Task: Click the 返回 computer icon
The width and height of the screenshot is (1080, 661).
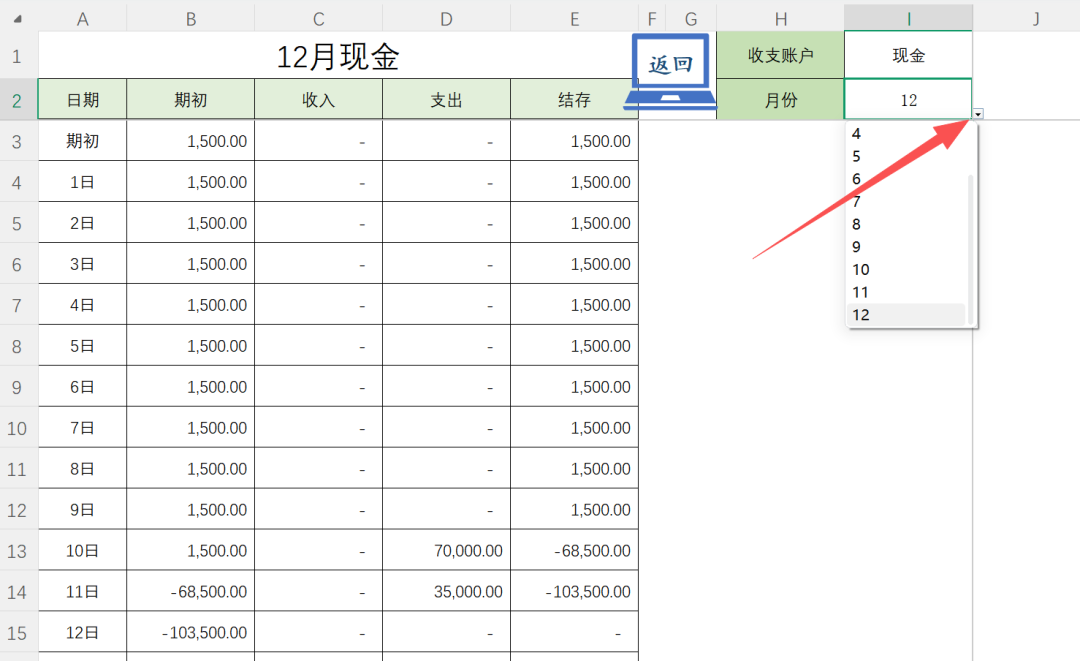Action: pyautogui.click(x=671, y=70)
